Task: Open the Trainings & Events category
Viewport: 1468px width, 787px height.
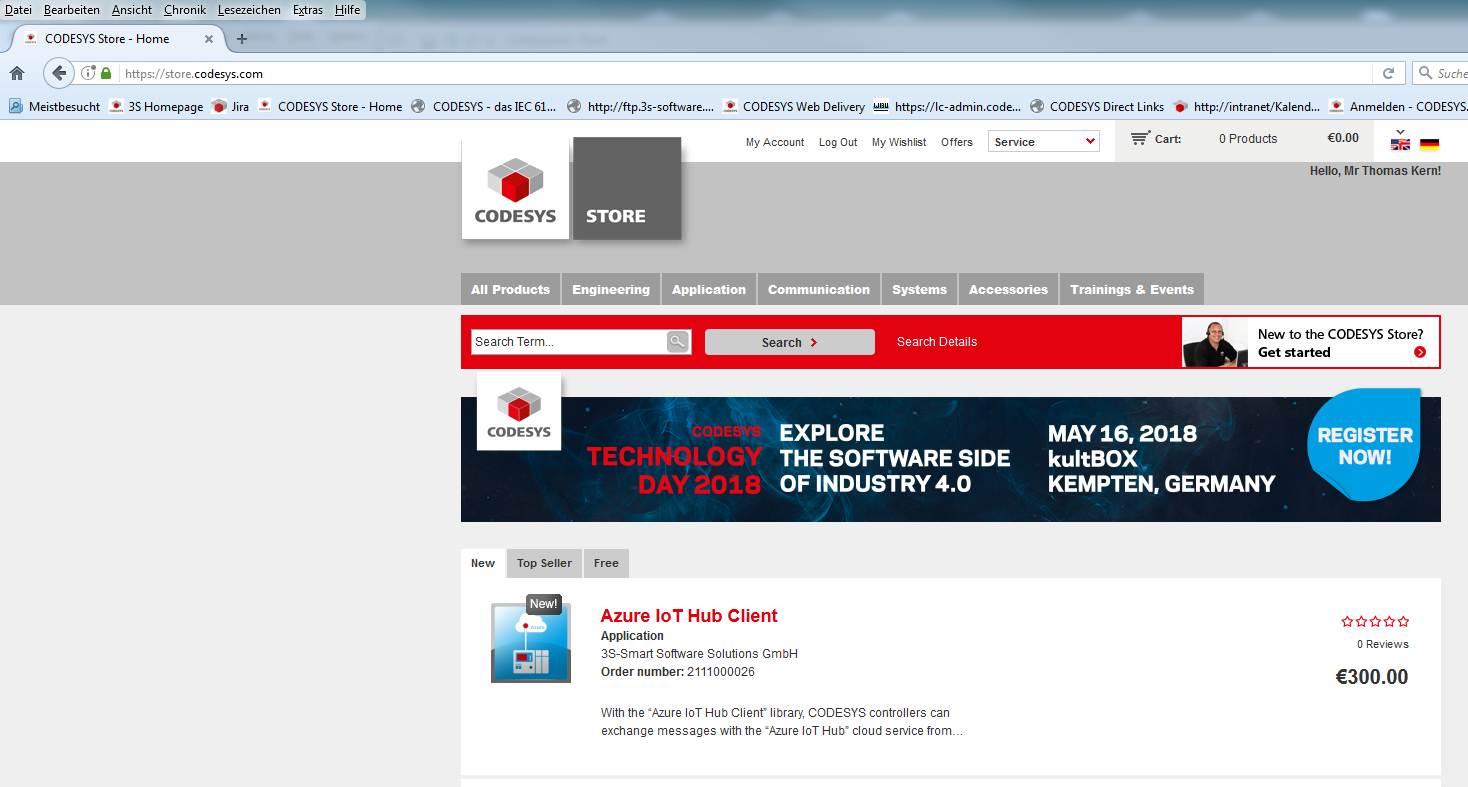Action: pyautogui.click(x=1131, y=290)
